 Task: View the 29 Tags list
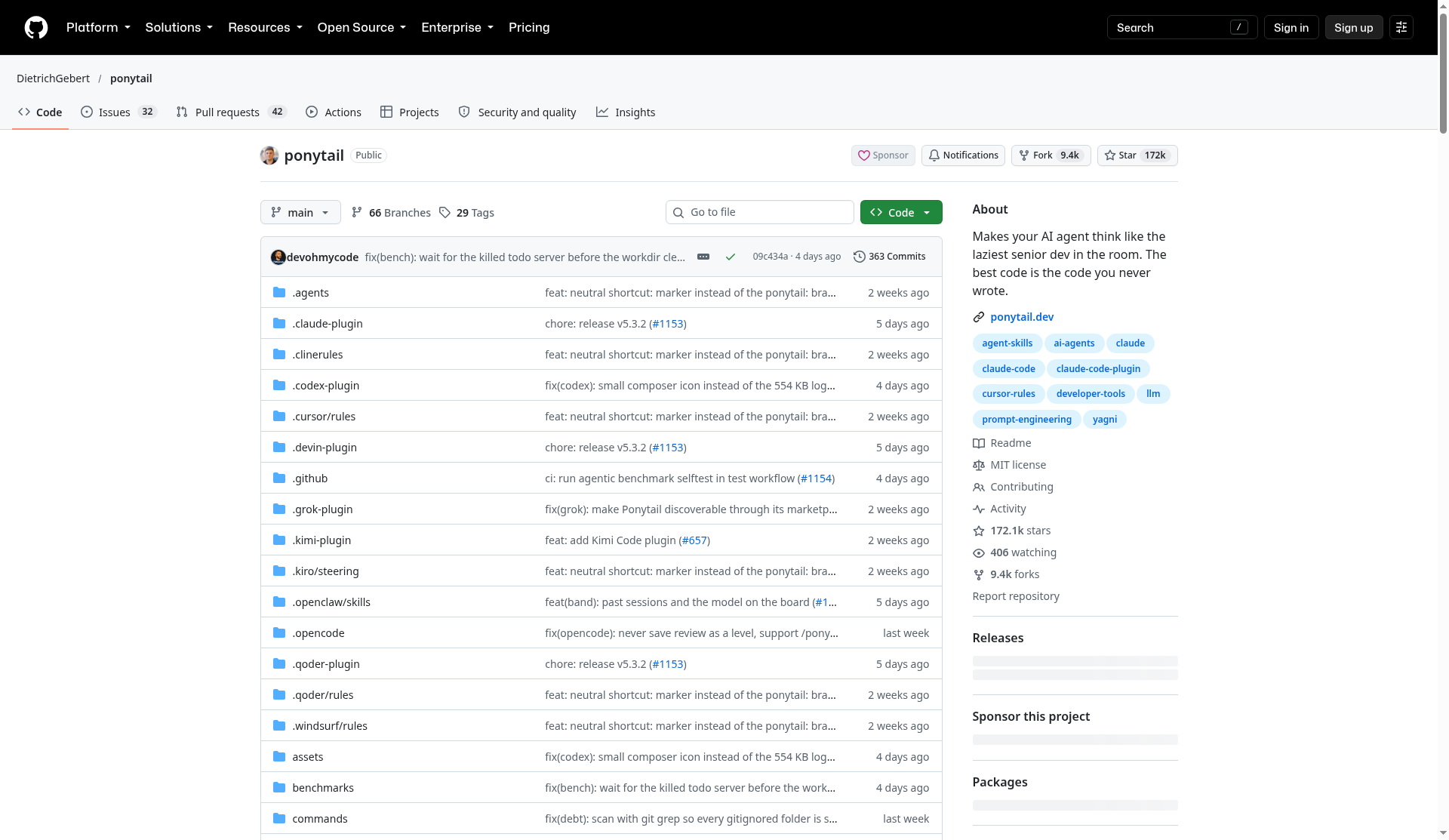point(466,212)
